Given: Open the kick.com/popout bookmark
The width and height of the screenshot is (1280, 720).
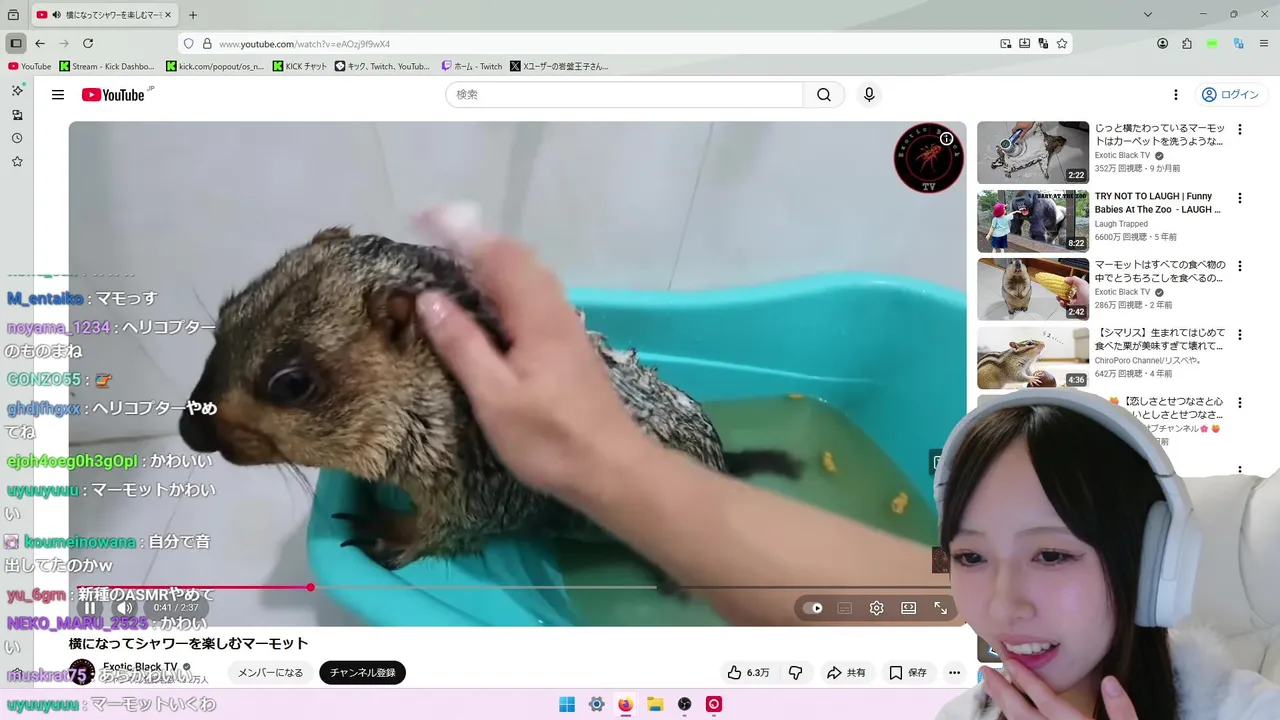Looking at the screenshot, I should (x=215, y=67).
